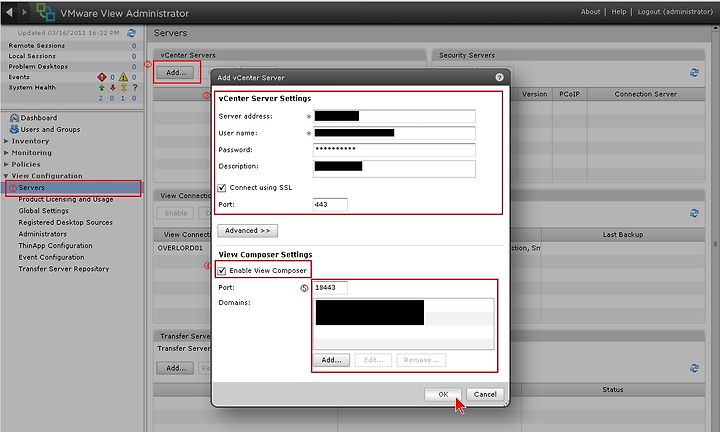This screenshot has width=720, height=432.
Task: Open Registered Desktop Sources
Action: (65, 222)
